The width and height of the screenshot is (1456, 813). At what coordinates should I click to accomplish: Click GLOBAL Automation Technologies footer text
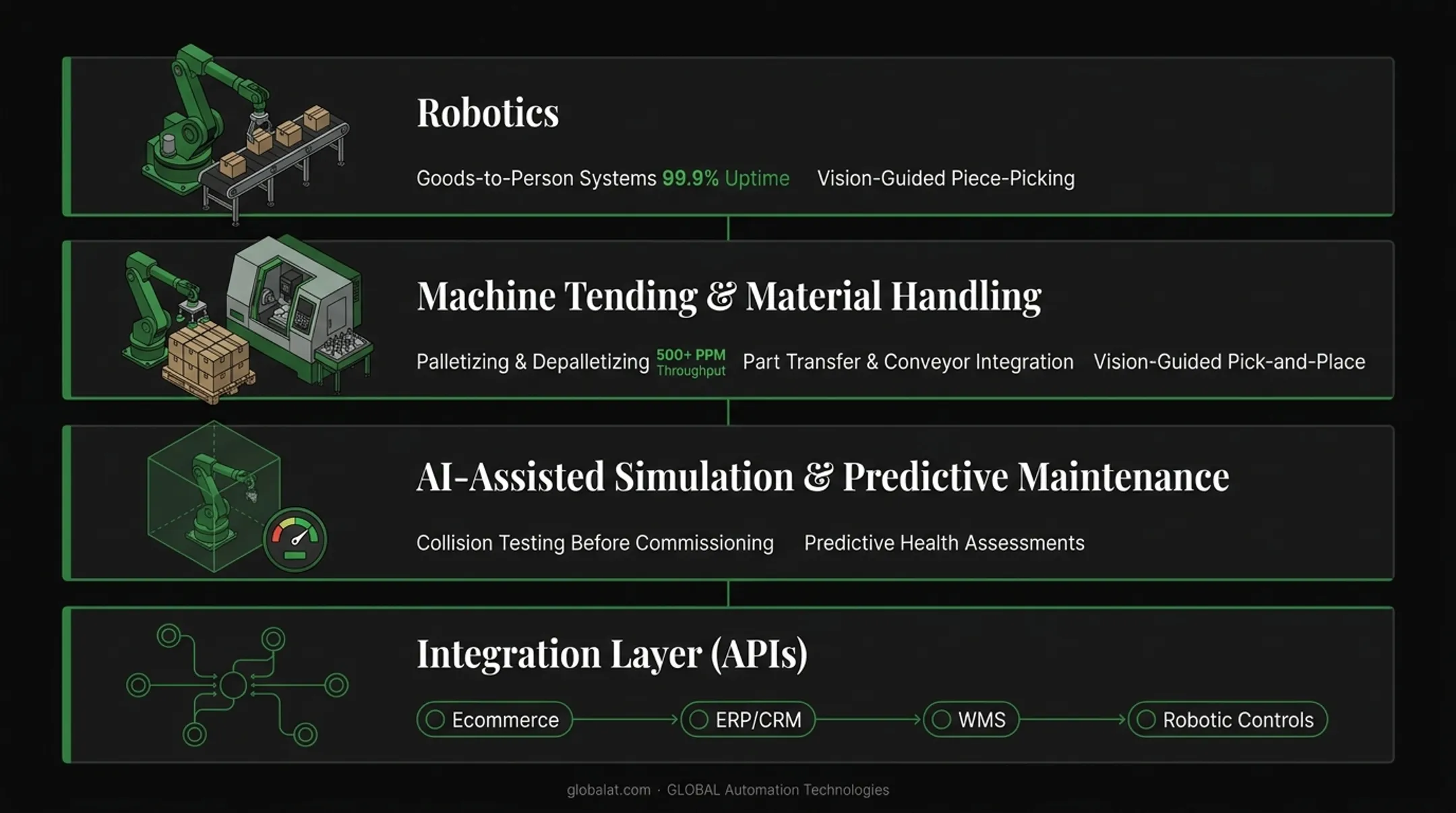click(778, 790)
